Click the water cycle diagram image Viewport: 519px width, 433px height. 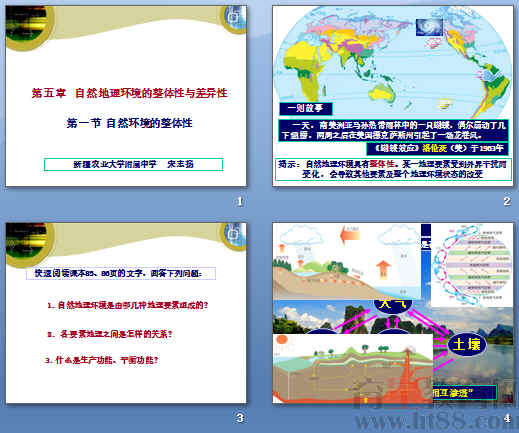(347, 261)
